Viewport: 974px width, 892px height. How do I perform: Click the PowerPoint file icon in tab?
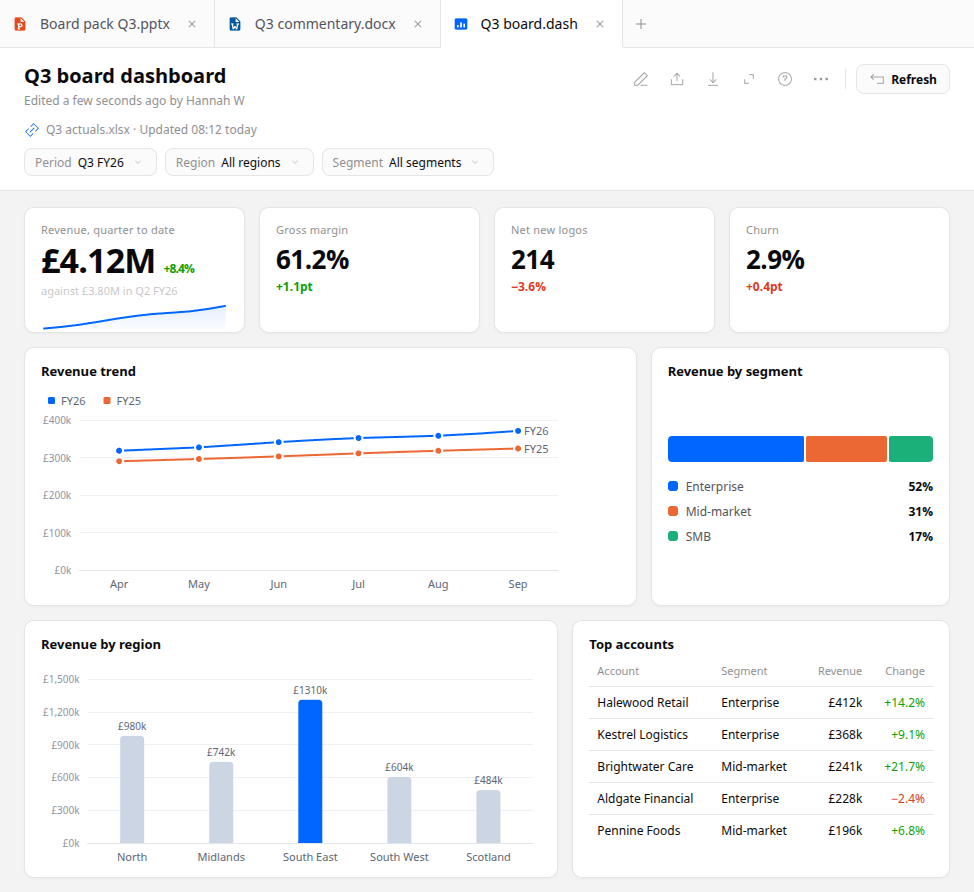coord(20,24)
